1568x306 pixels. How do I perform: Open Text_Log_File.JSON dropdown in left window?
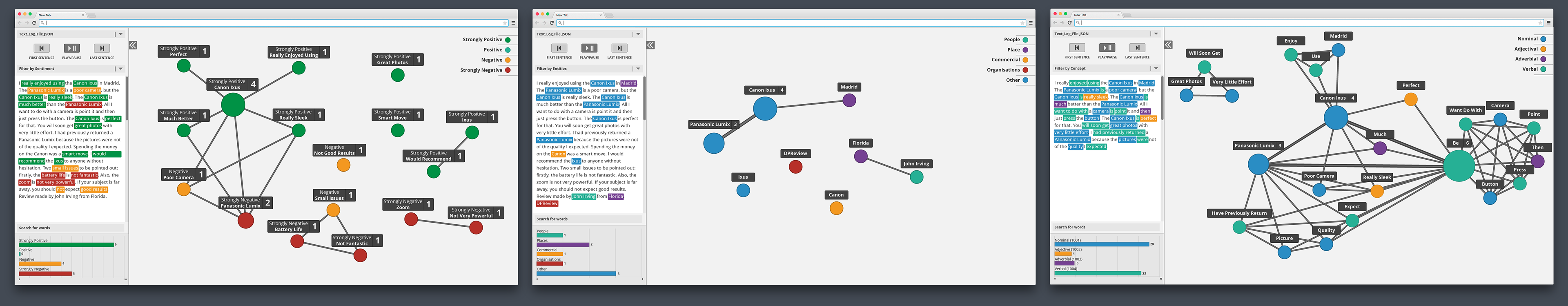[x=120, y=34]
